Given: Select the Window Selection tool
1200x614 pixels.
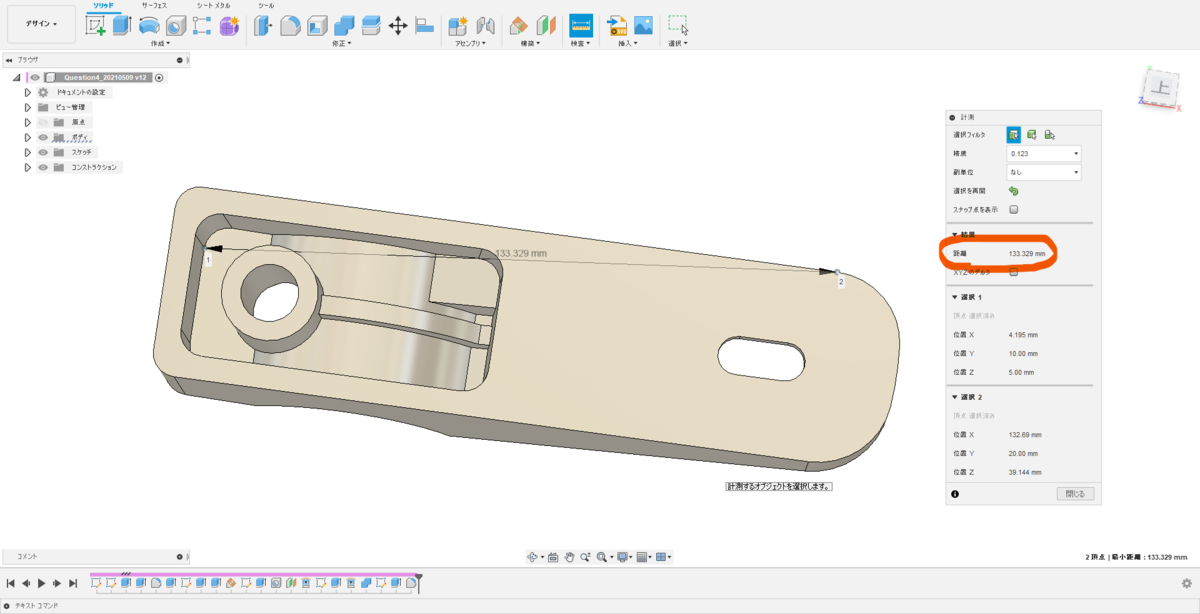Looking at the screenshot, I should (x=678, y=26).
